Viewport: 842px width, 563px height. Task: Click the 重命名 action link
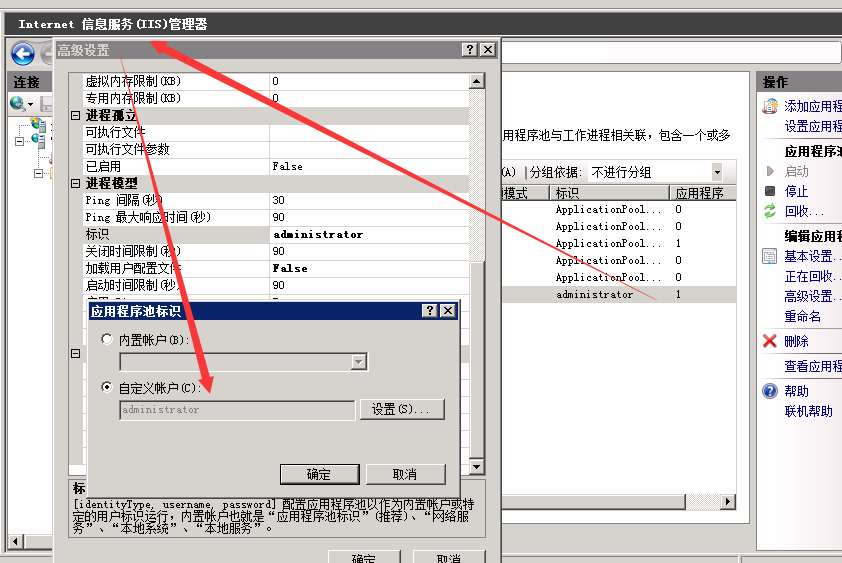[x=802, y=316]
